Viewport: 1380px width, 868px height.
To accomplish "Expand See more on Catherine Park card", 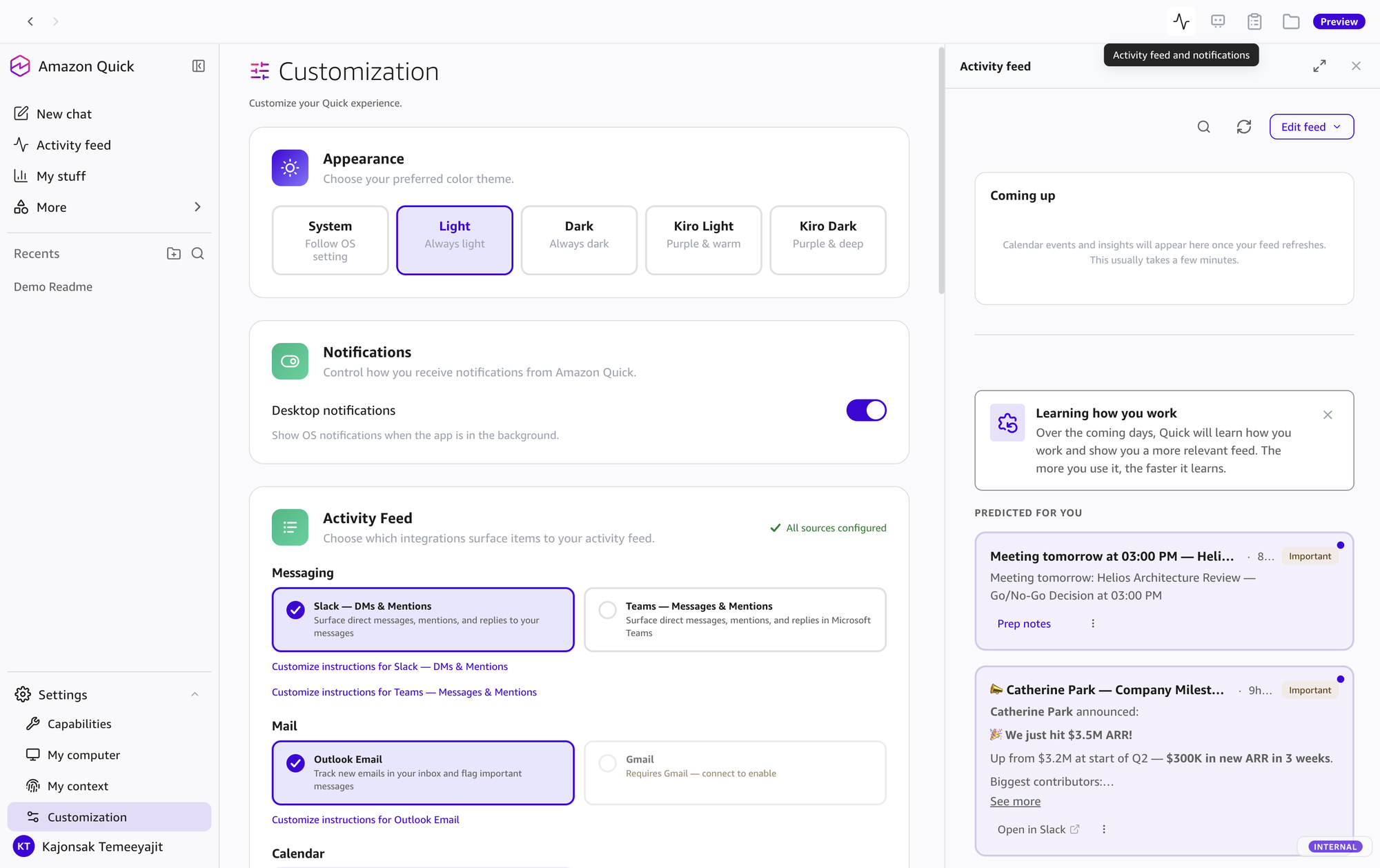I will [x=1015, y=801].
